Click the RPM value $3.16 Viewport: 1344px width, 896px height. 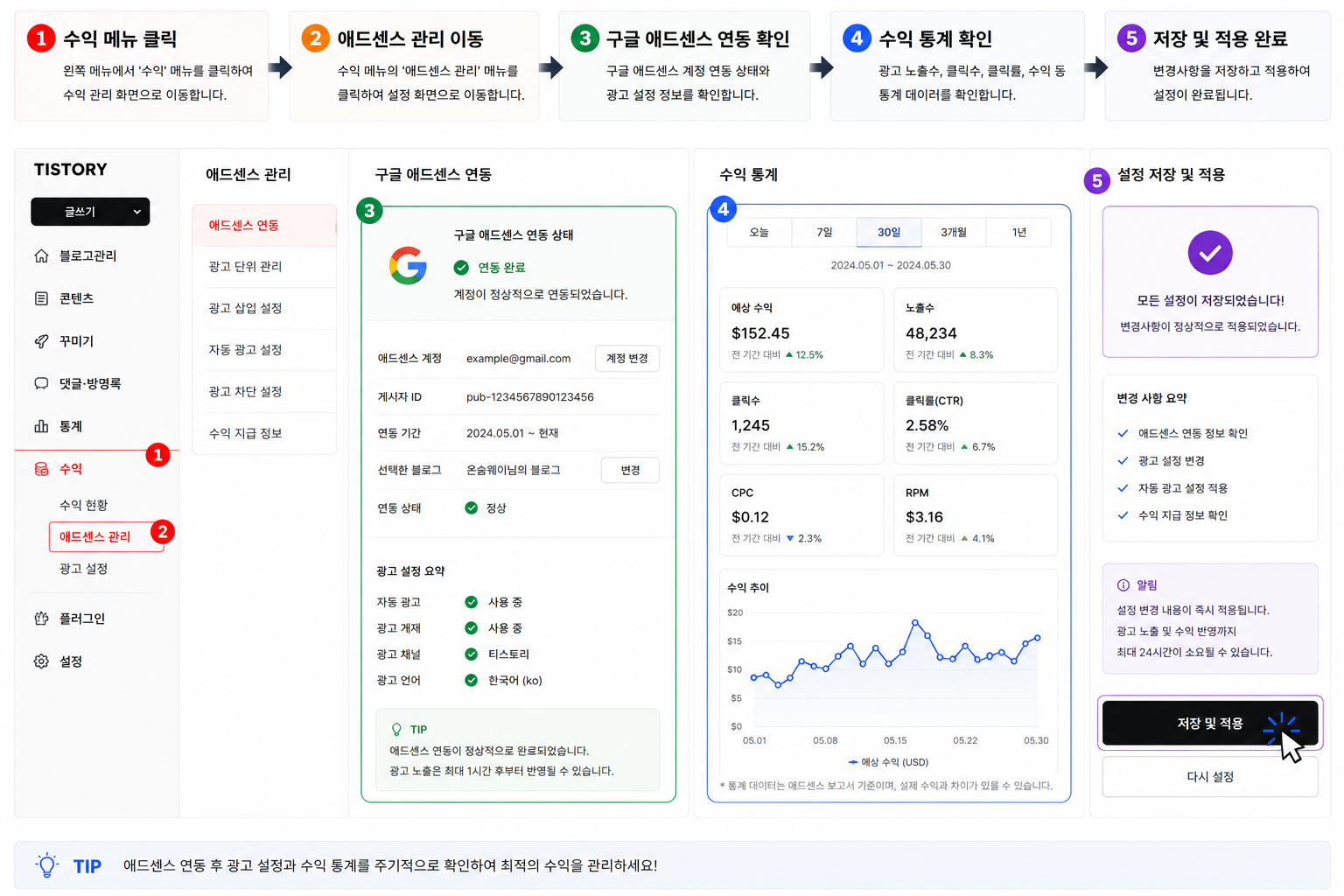pyautogui.click(x=924, y=517)
